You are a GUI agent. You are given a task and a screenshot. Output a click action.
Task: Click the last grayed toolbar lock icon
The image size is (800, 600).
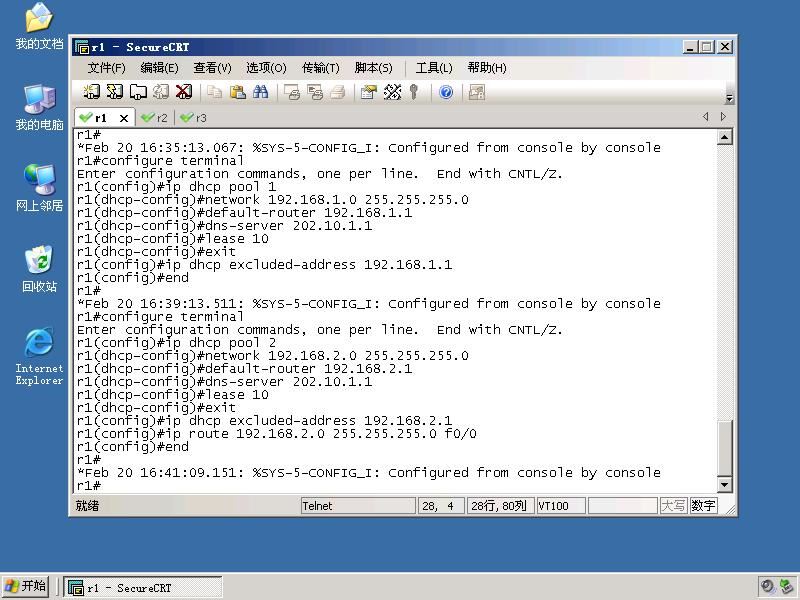(x=477, y=92)
